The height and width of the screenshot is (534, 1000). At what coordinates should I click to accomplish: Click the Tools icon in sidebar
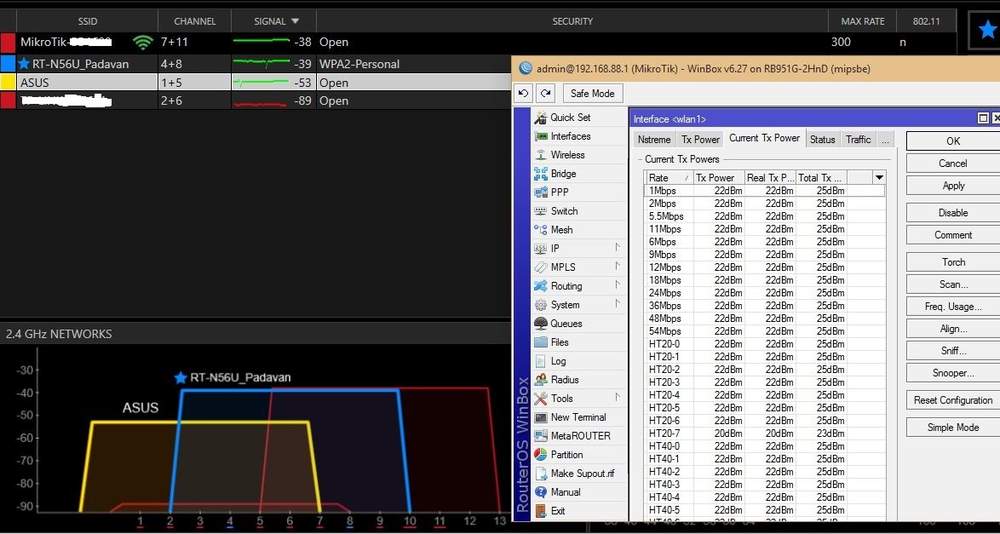541,398
